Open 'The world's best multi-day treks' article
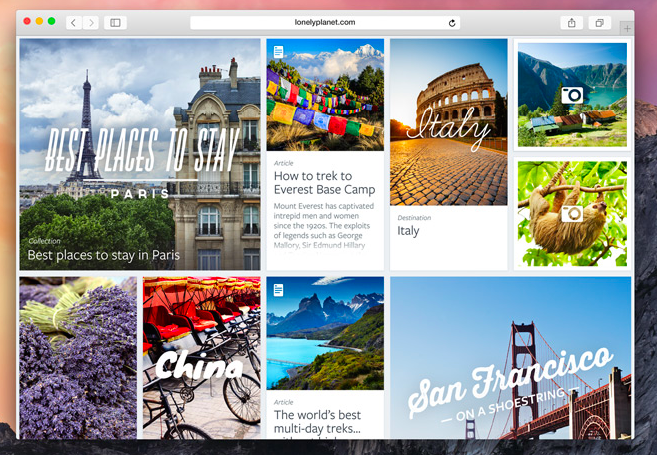Screen dimensions: 657x455 pyautogui.click(x=317, y=422)
